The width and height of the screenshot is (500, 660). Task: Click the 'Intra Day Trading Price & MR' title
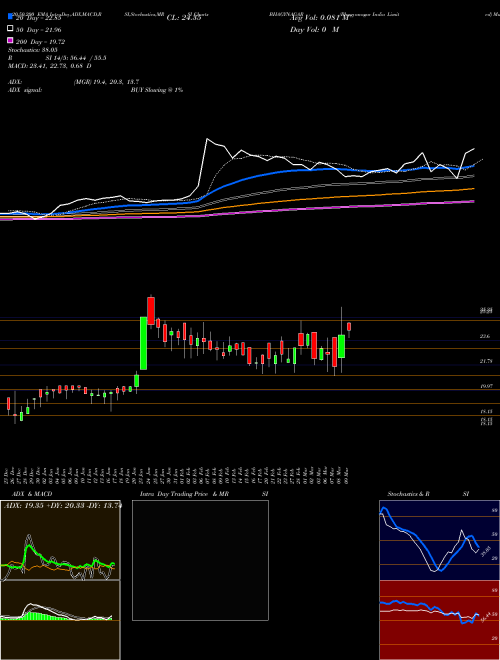[x=184, y=494]
